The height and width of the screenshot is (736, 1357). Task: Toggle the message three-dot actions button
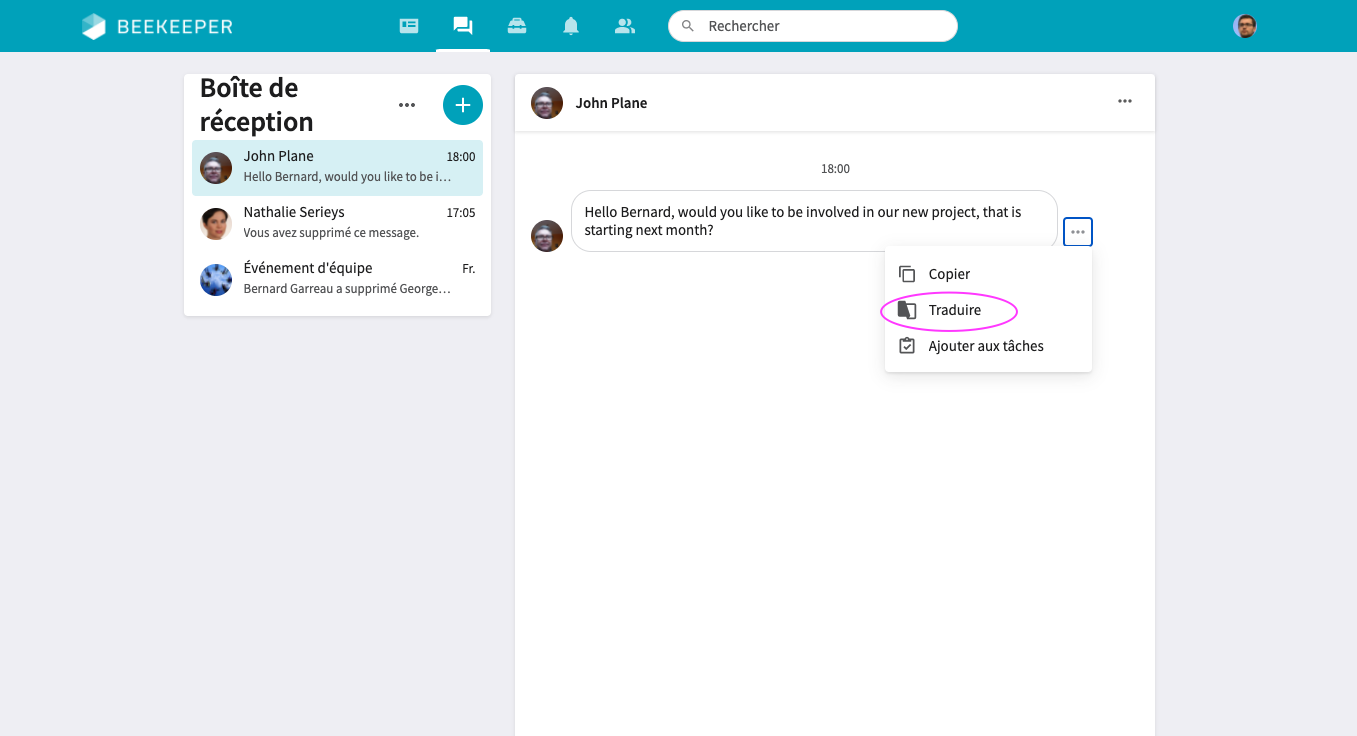click(x=1077, y=232)
